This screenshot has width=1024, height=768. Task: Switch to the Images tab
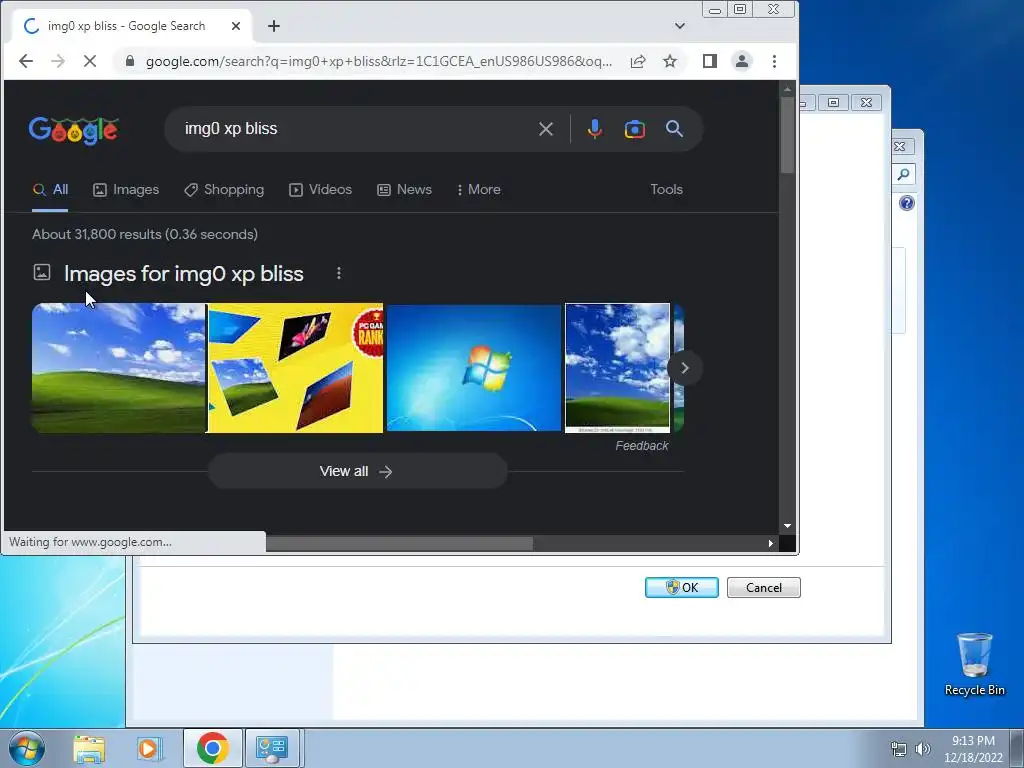(126, 189)
